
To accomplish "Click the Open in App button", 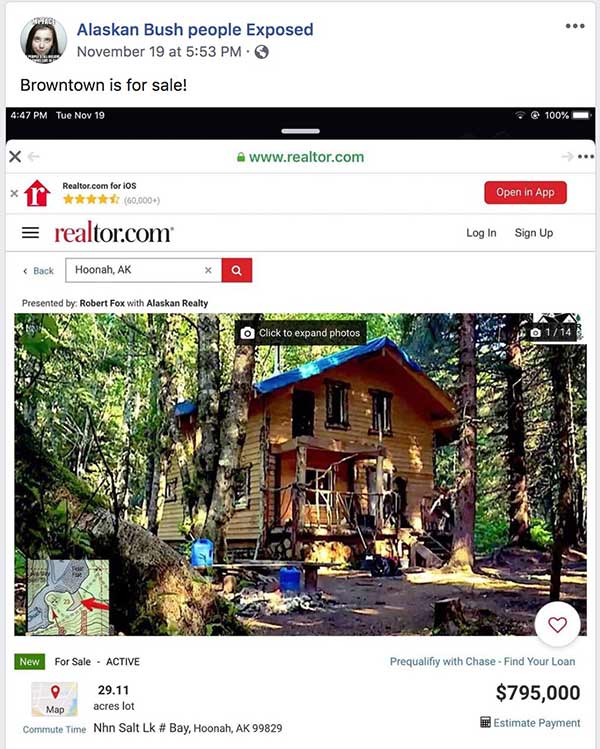I will click(525, 193).
